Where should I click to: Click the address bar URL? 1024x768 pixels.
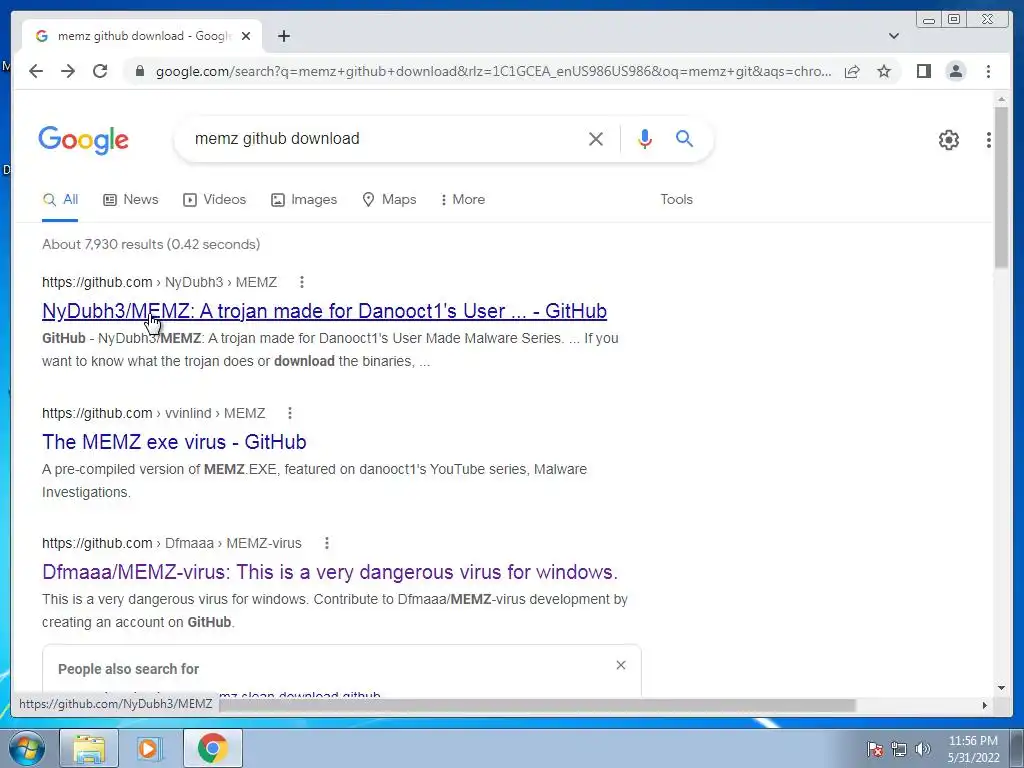coord(493,71)
